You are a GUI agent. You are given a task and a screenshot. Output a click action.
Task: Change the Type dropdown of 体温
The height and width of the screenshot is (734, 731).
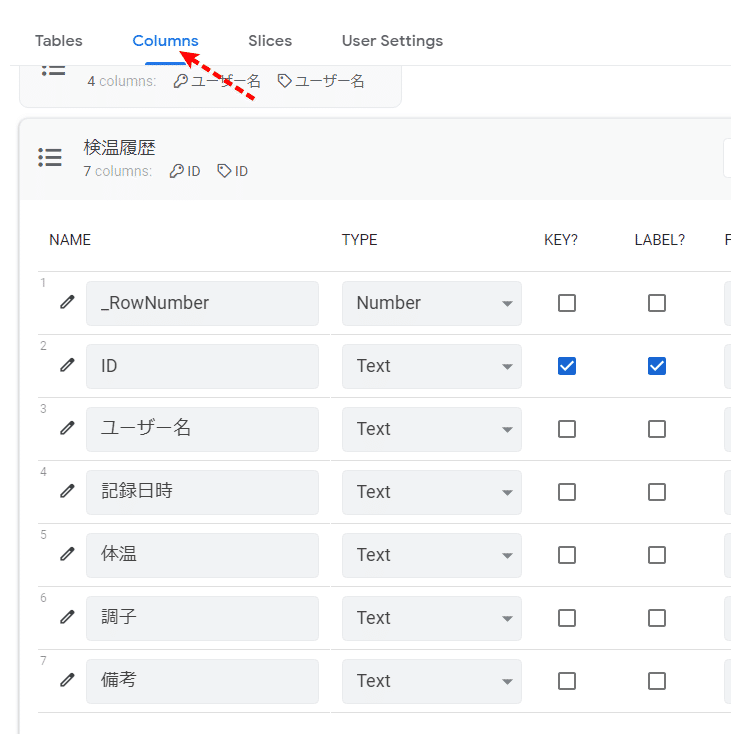point(431,555)
